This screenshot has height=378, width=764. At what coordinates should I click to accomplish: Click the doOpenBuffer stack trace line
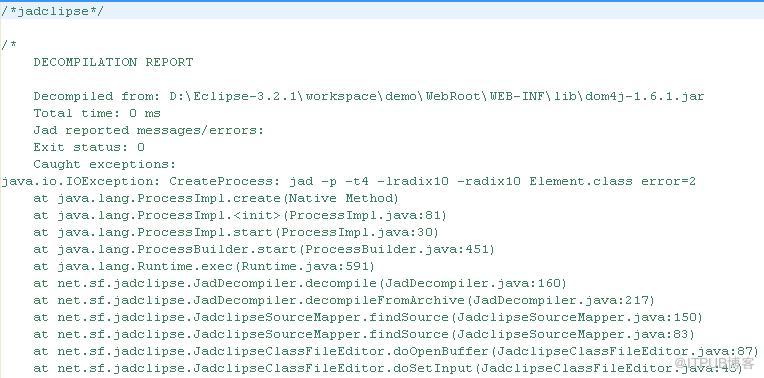click(396, 352)
